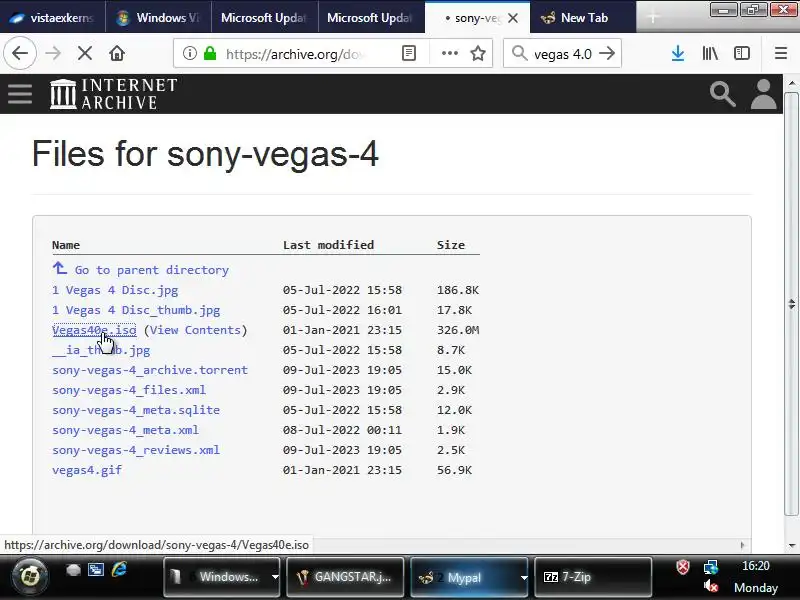This screenshot has height=600, width=800.
Task: Click the green padlock security icon
Action: 210,53
